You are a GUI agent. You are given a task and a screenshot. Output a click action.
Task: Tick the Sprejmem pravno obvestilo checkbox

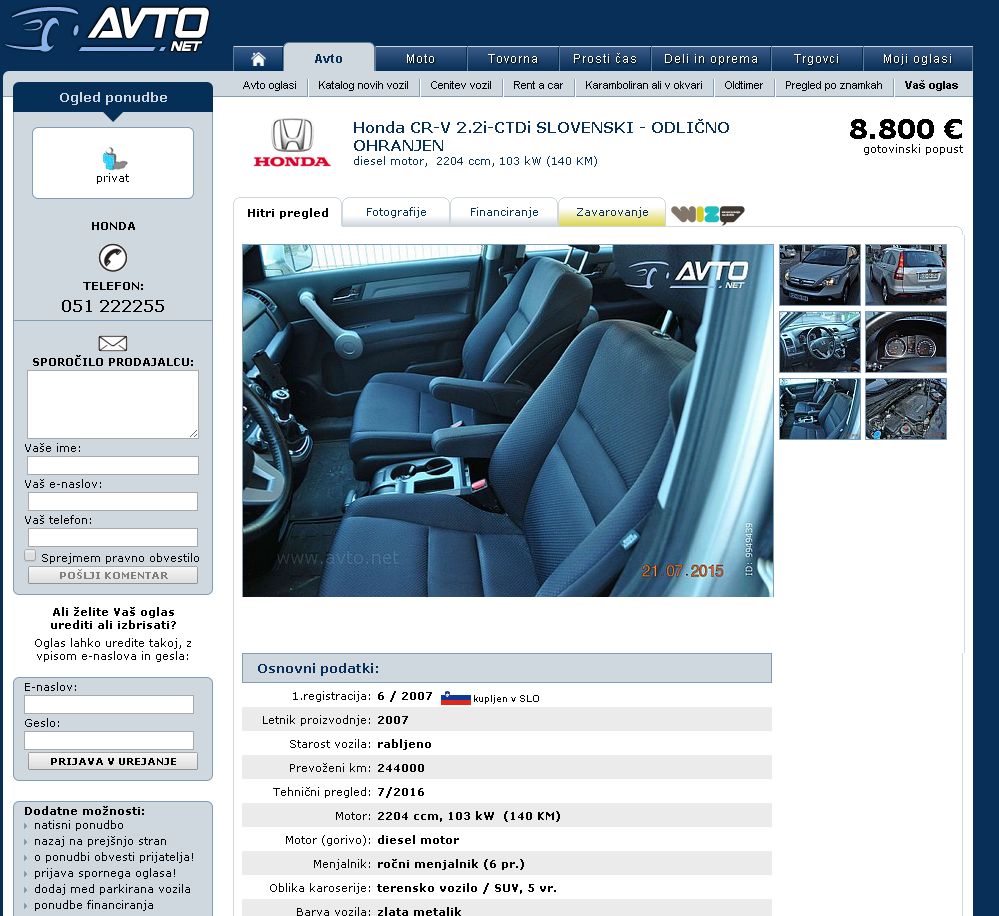tap(30, 555)
